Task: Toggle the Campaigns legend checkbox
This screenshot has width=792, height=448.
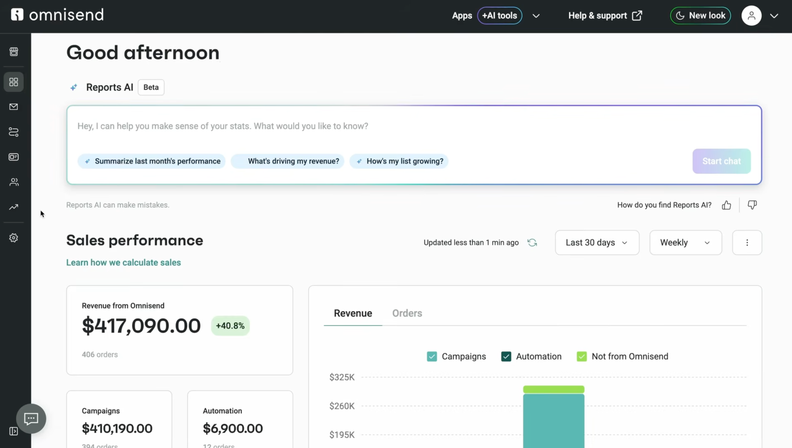Action: tap(432, 357)
